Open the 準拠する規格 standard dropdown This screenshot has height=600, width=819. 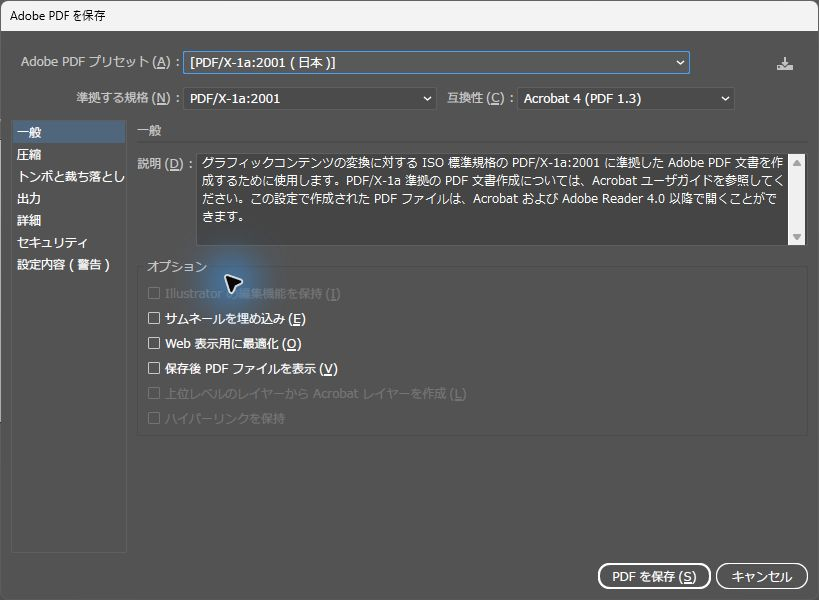tap(309, 98)
